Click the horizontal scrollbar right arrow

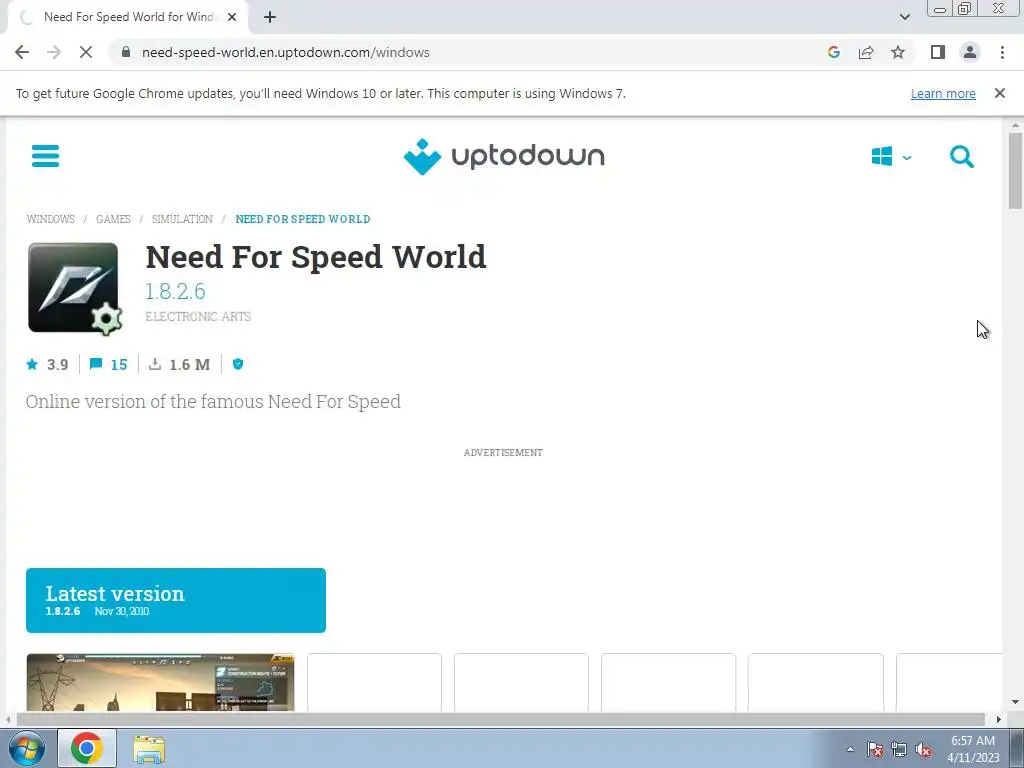(999, 720)
